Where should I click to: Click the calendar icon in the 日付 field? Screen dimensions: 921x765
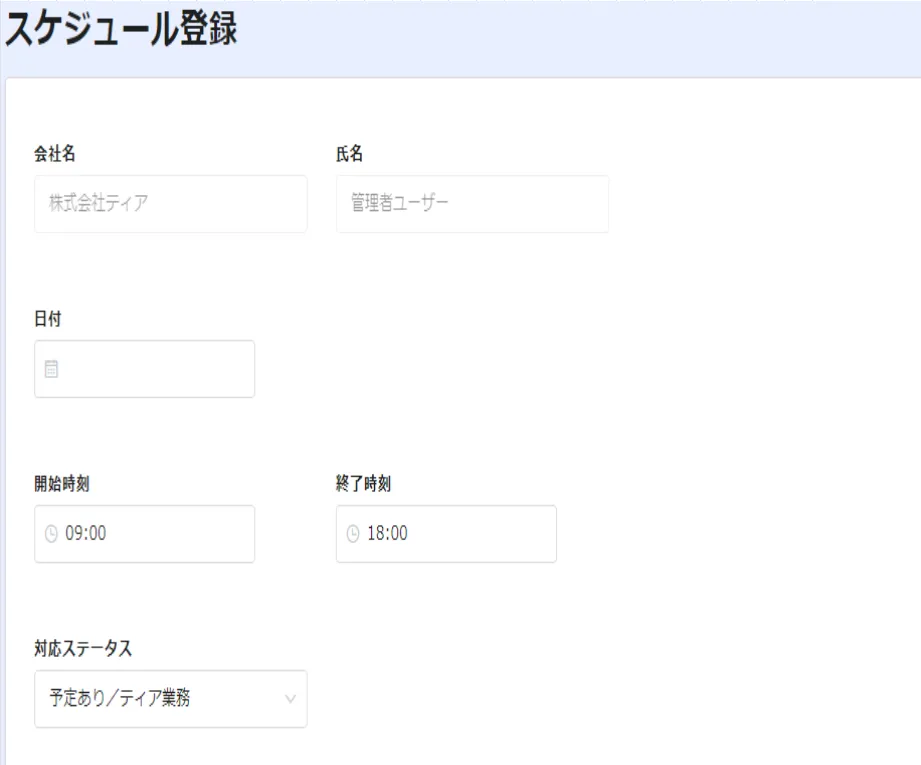pos(51,369)
